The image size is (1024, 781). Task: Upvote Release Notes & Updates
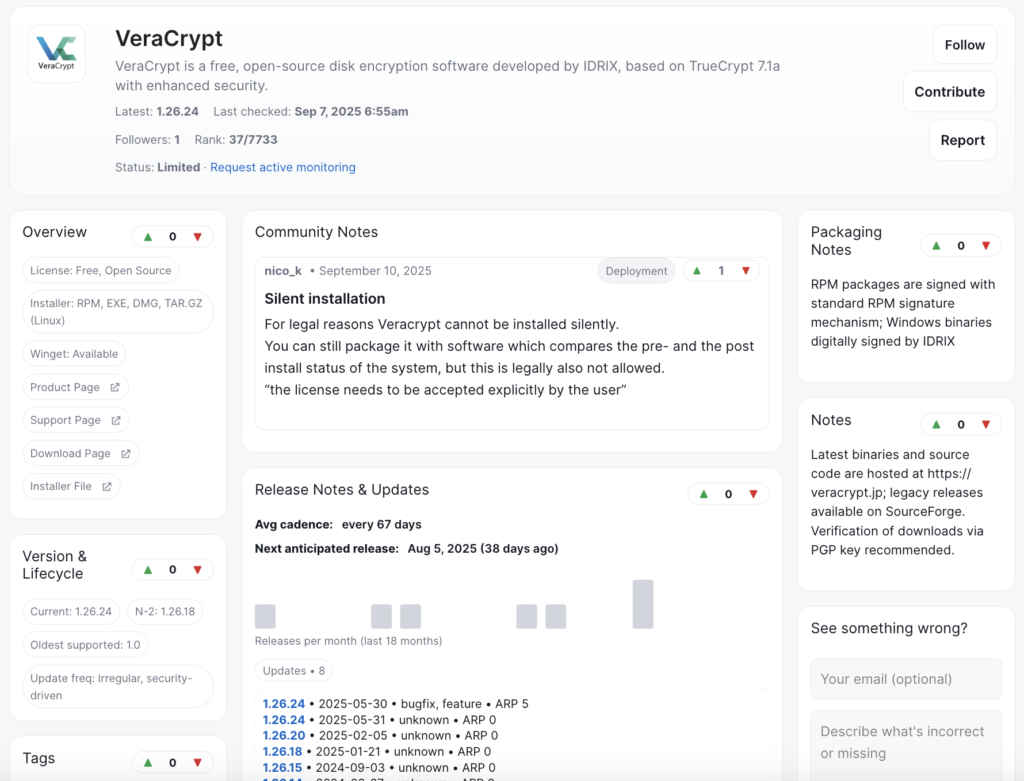pos(704,494)
